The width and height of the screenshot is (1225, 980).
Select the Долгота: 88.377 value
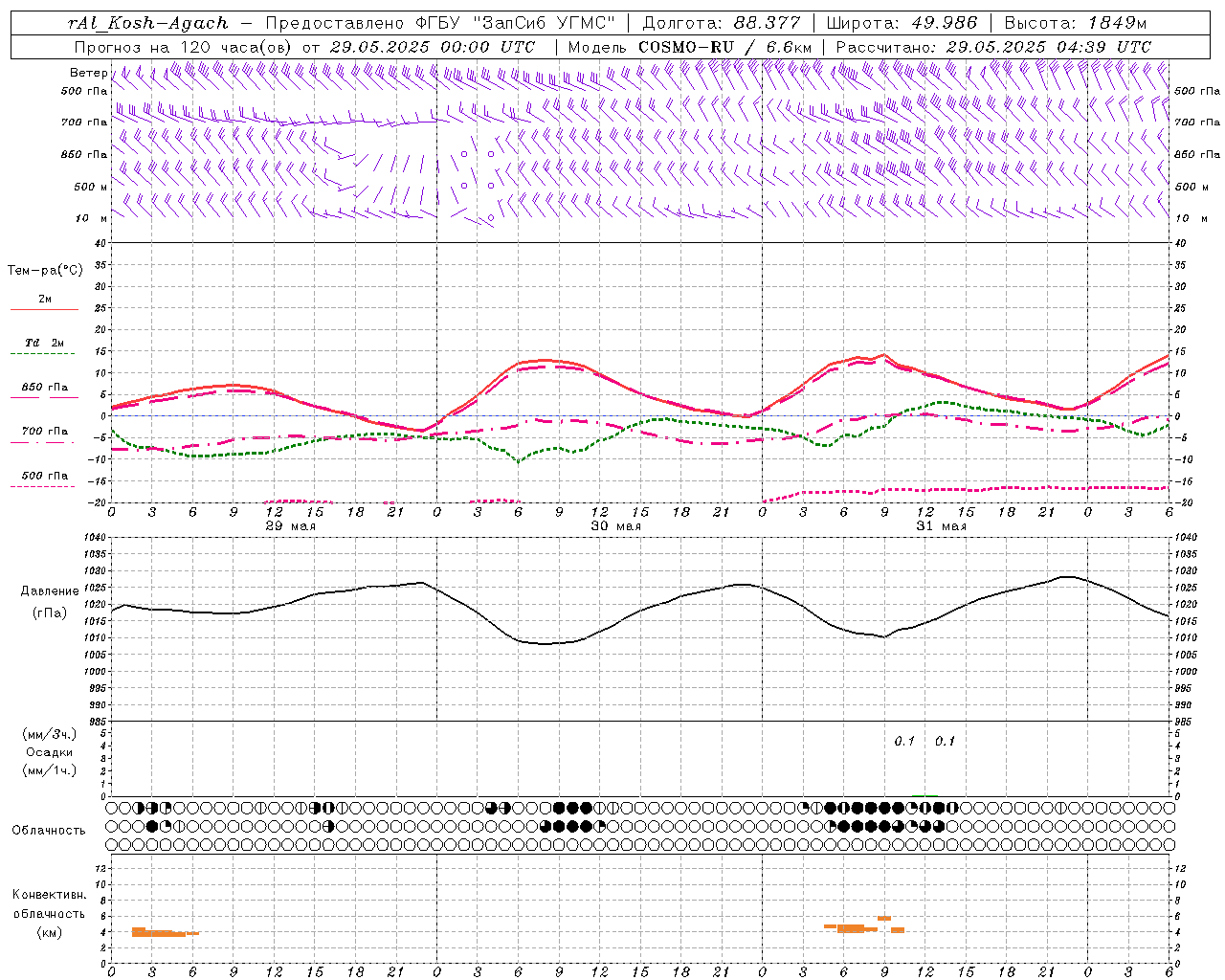tap(723, 23)
